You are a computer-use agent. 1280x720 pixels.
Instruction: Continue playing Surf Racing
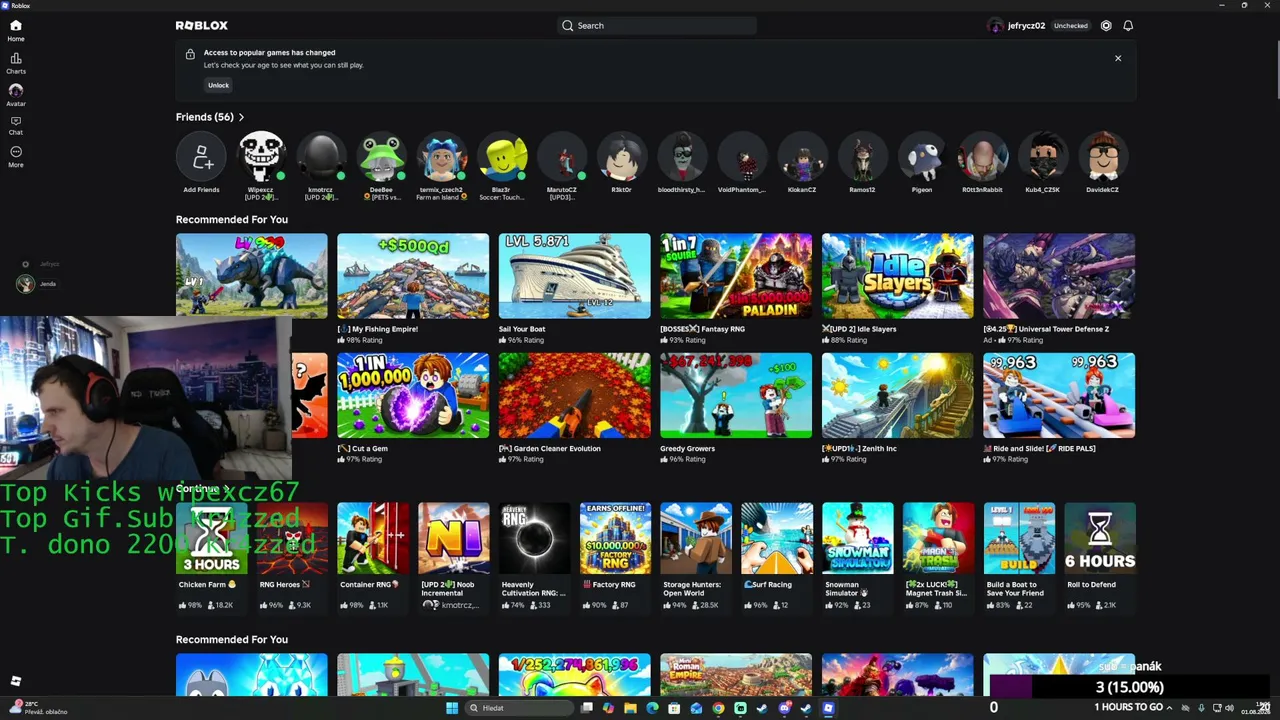[x=777, y=539]
